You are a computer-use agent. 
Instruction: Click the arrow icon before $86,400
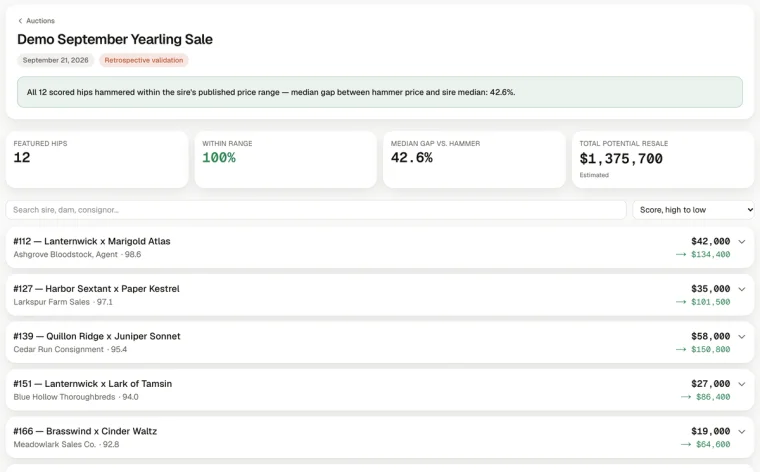[x=686, y=397]
